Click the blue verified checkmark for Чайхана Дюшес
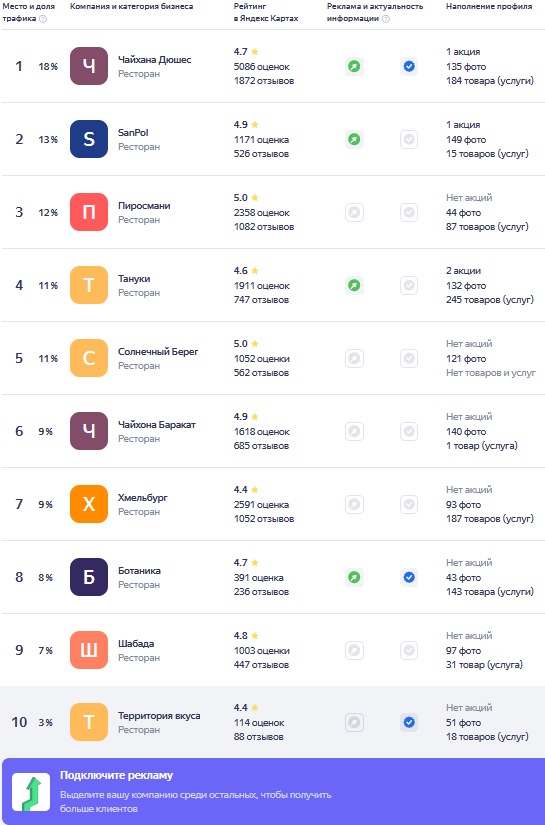This screenshot has height=825, width=545. 409,66
